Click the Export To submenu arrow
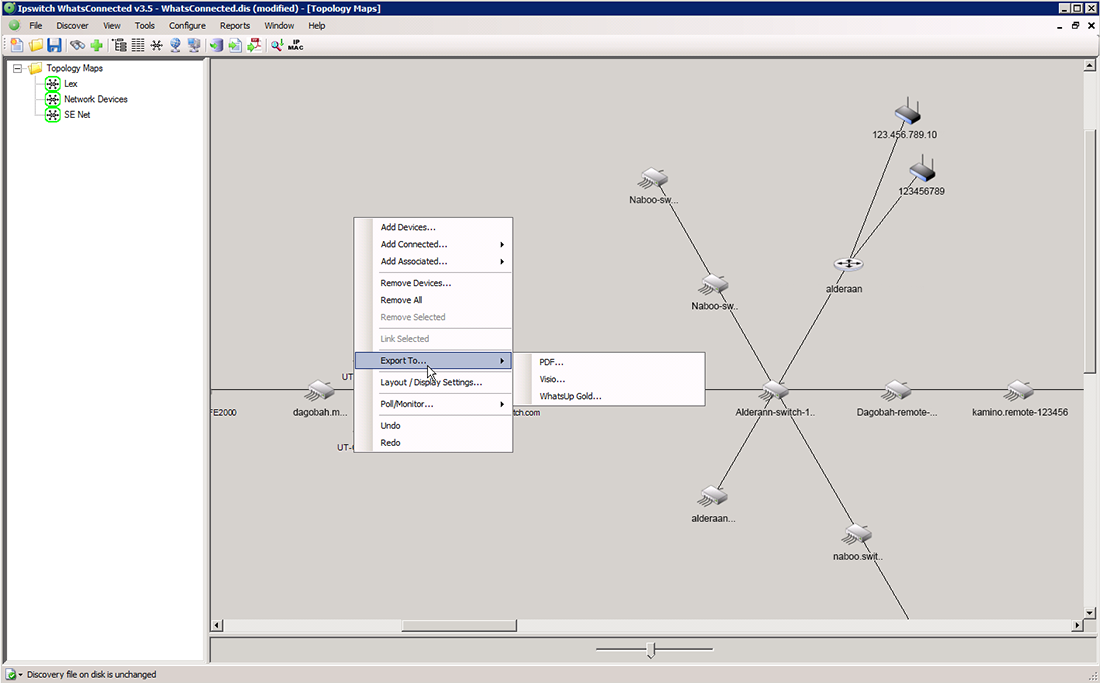1100x683 pixels. pyautogui.click(x=502, y=361)
